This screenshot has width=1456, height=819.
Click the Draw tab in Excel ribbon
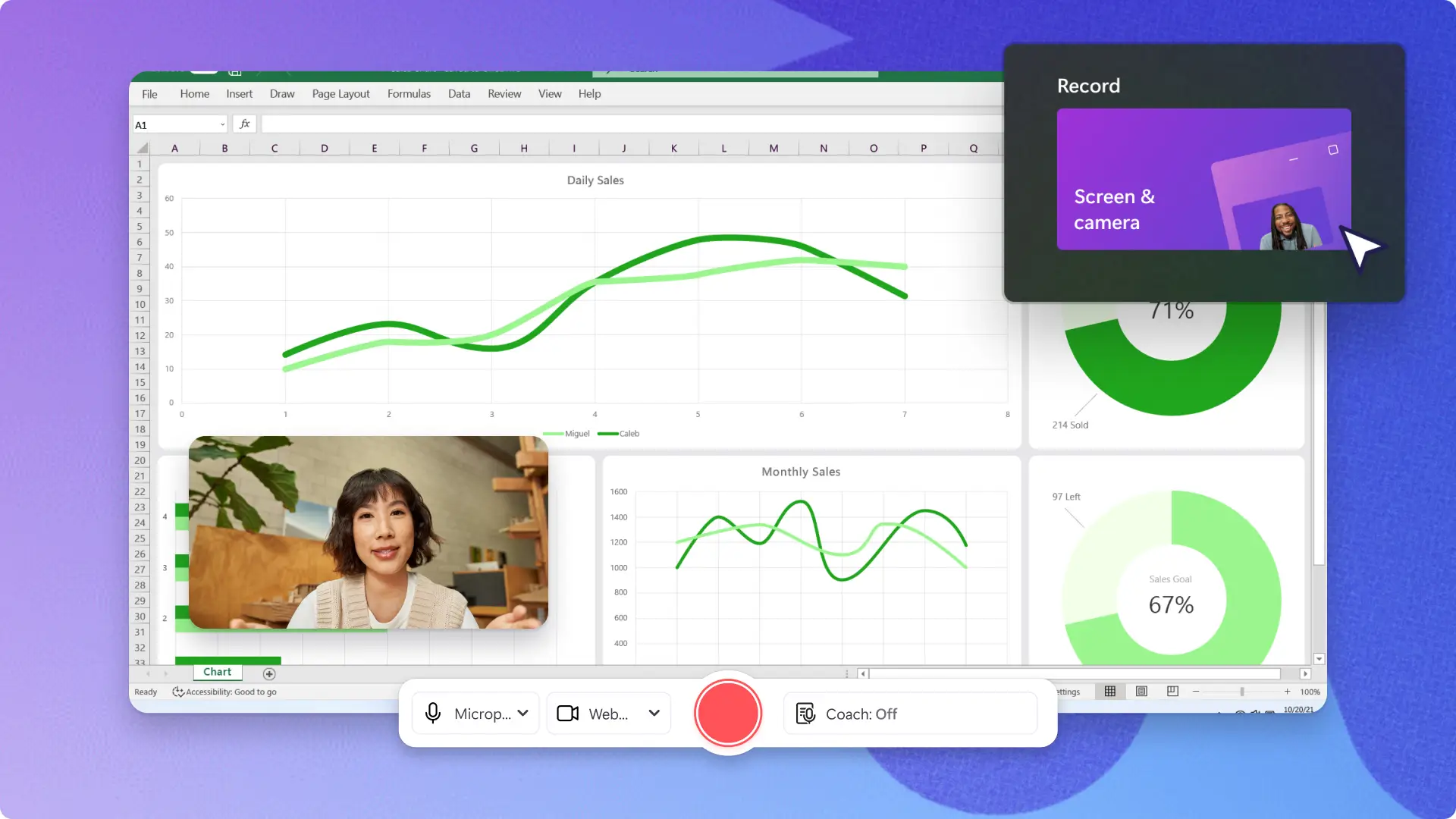pos(281,93)
